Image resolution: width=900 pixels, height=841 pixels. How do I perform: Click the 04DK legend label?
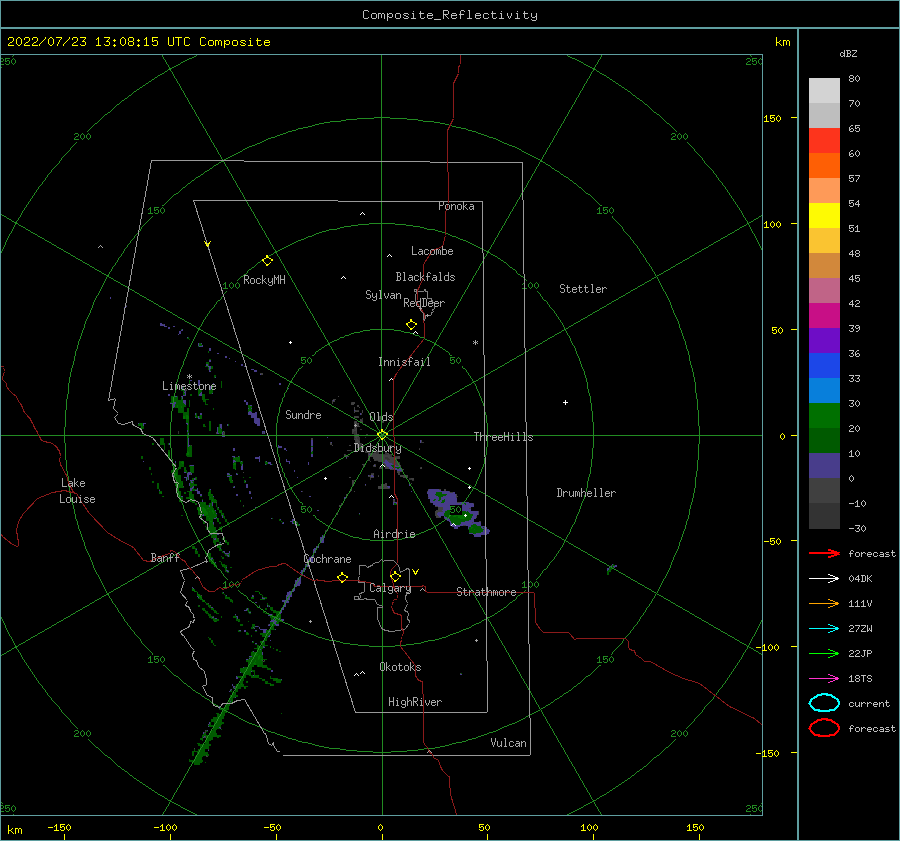(x=860, y=579)
